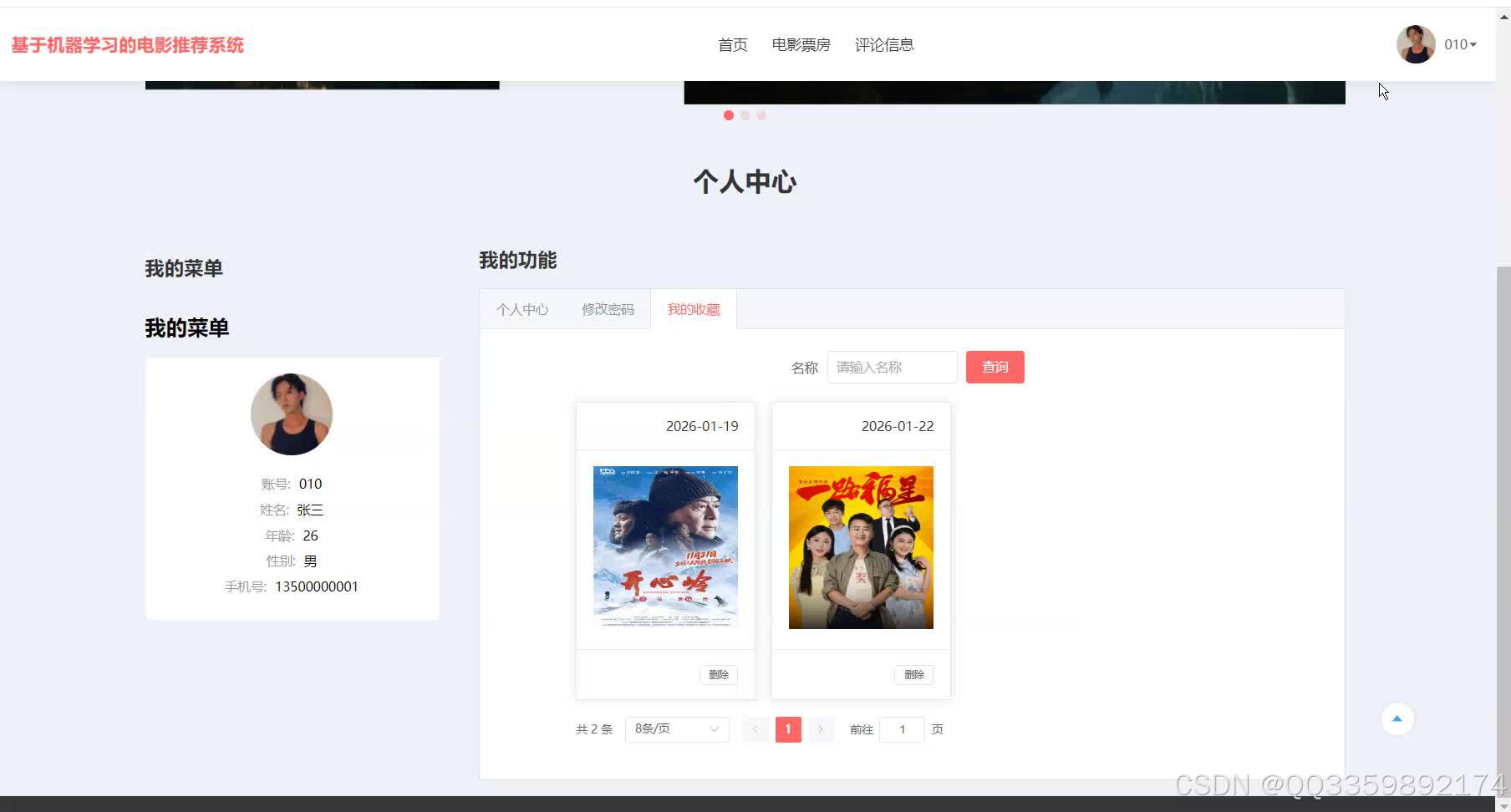Select page 1 in pagination
The image size is (1511, 812).
[x=788, y=729]
